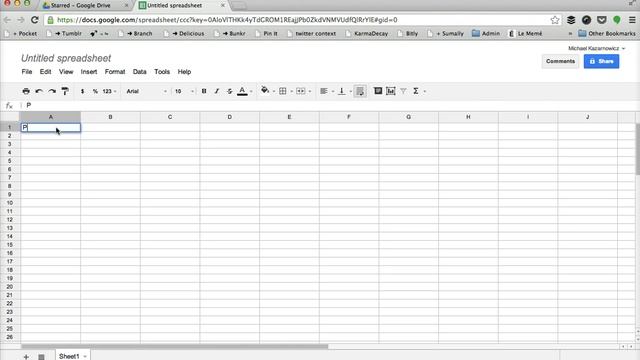Insert a comment via toolbar icon
The width and height of the screenshot is (640, 360).
[x=378, y=91]
